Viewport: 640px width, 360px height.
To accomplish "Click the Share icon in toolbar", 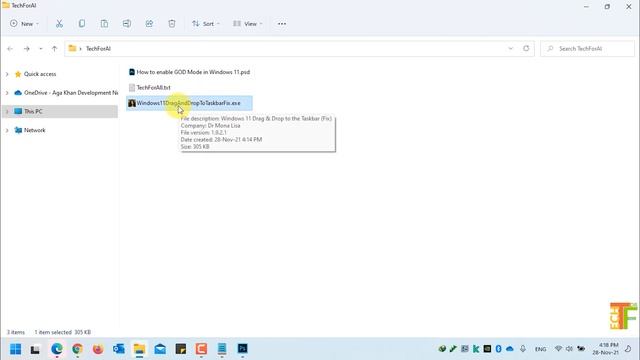I will pyautogui.click(x=149, y=24).
